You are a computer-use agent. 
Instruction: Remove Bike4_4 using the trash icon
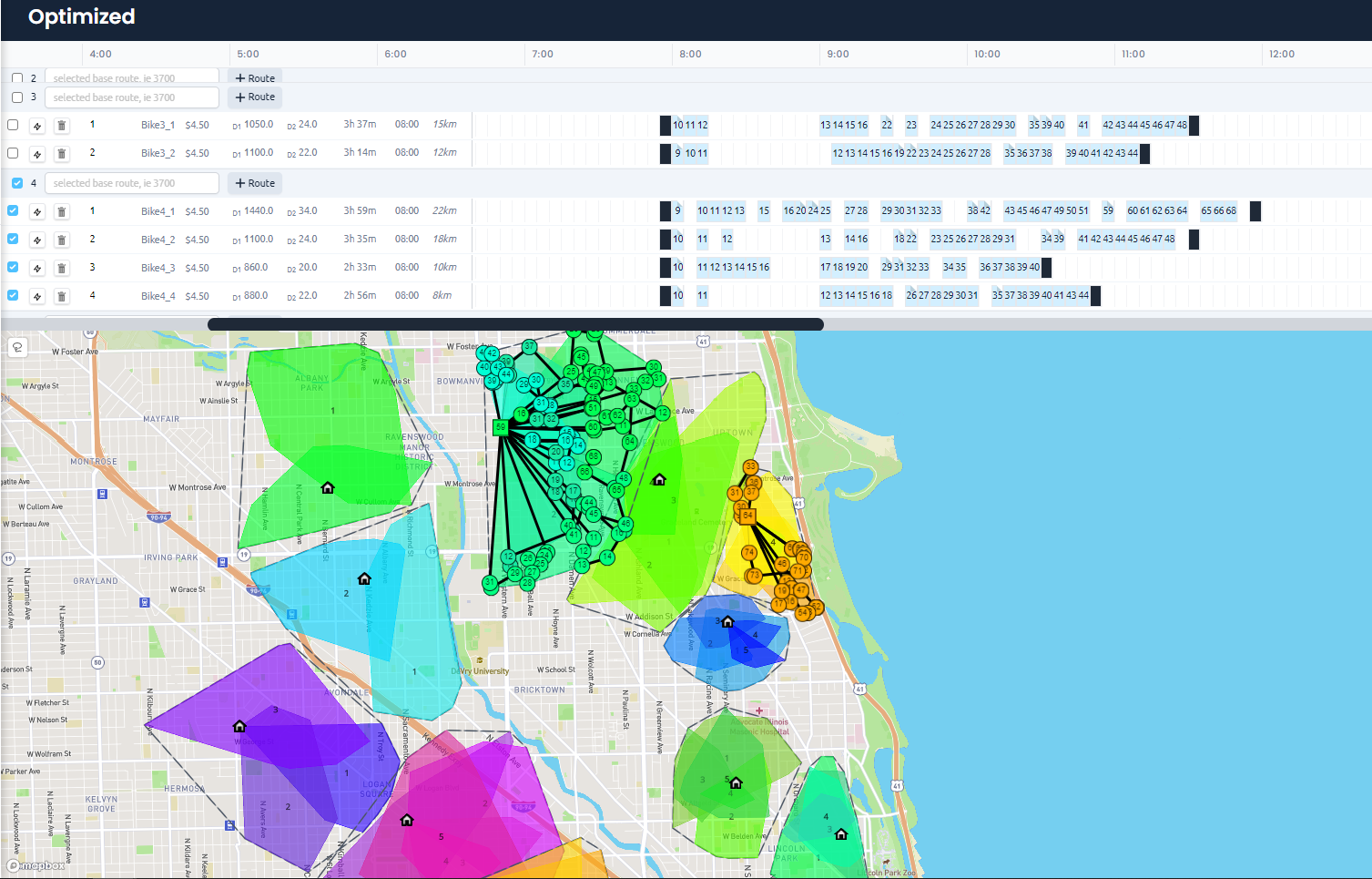click(61, 297)
